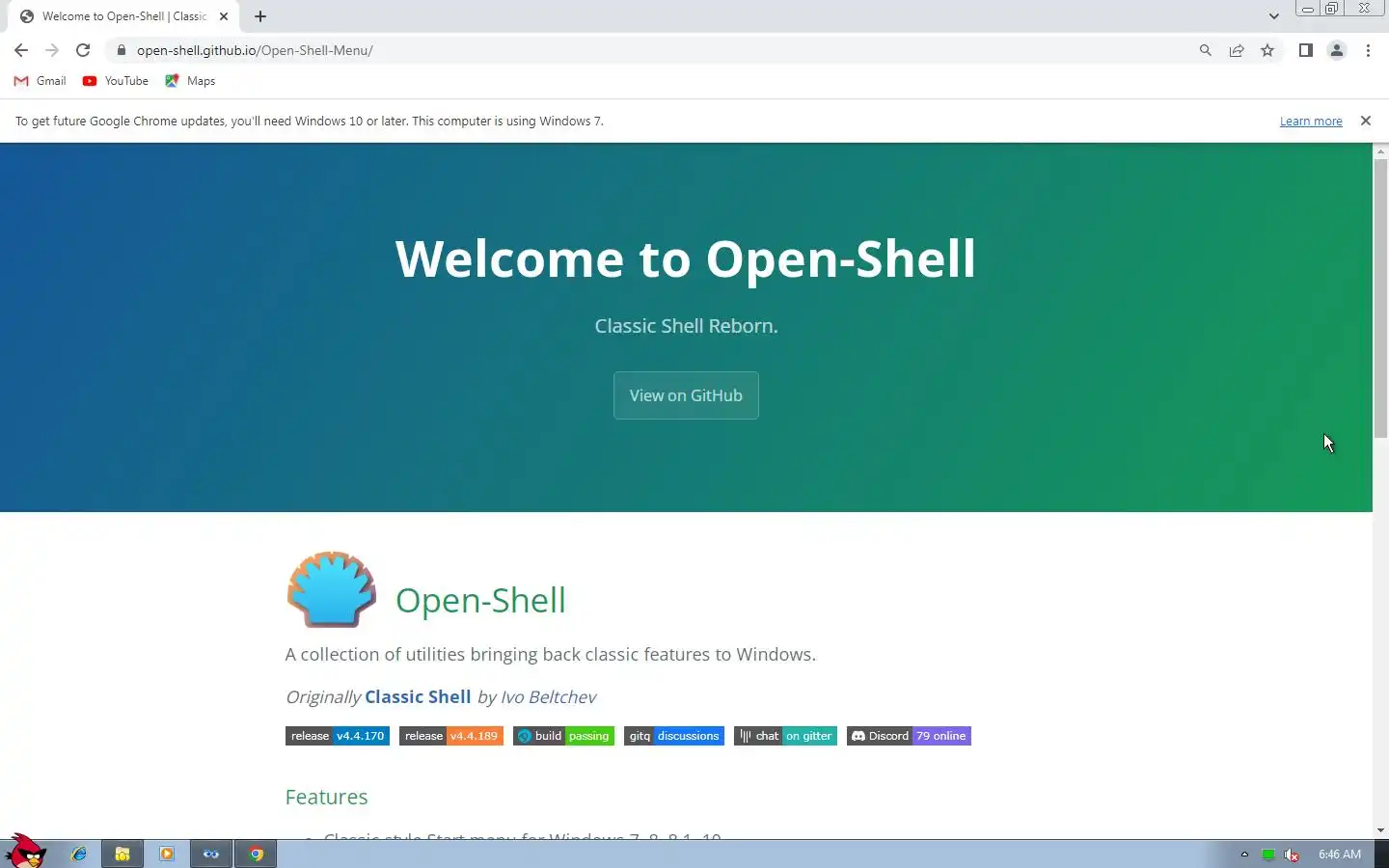This screenshot has height=868, width=1389.
Task: Open the Maps bookmark
Action: 190,81
